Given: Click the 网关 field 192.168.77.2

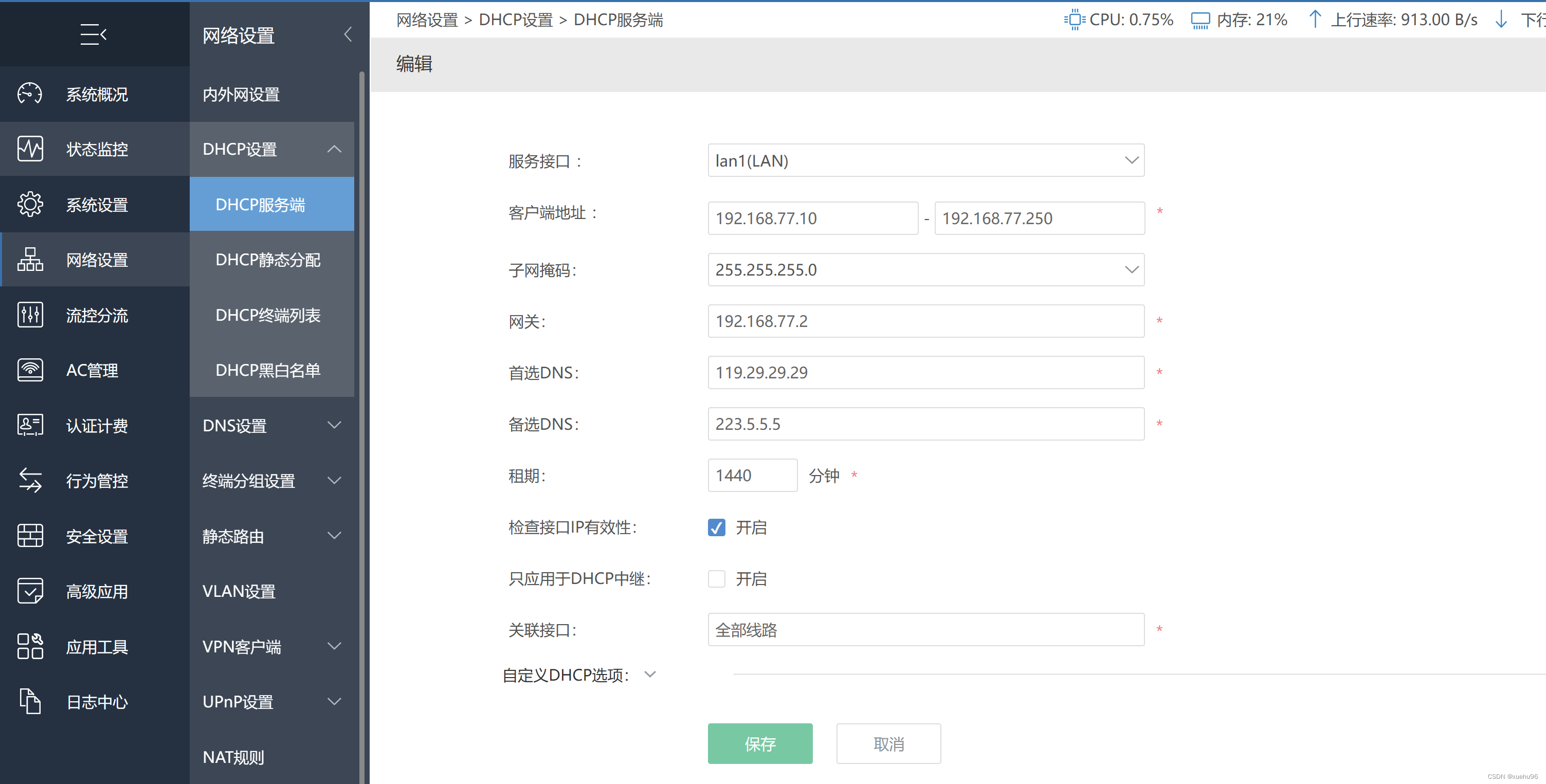Looking at the screenshot, I should click(925, 321).
